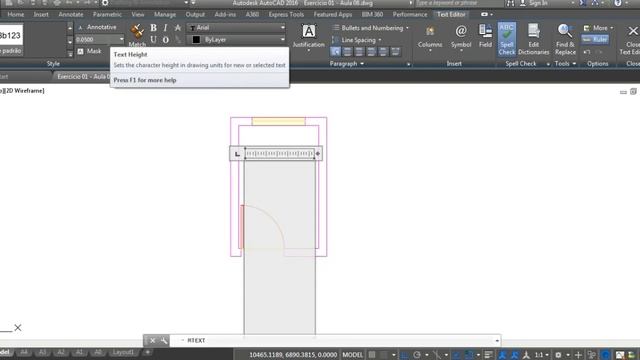Viewport: 640px width, 360px height.
Task: Open workspace switching gear icon
Action: pyautogui.click(x=558, y=355)
